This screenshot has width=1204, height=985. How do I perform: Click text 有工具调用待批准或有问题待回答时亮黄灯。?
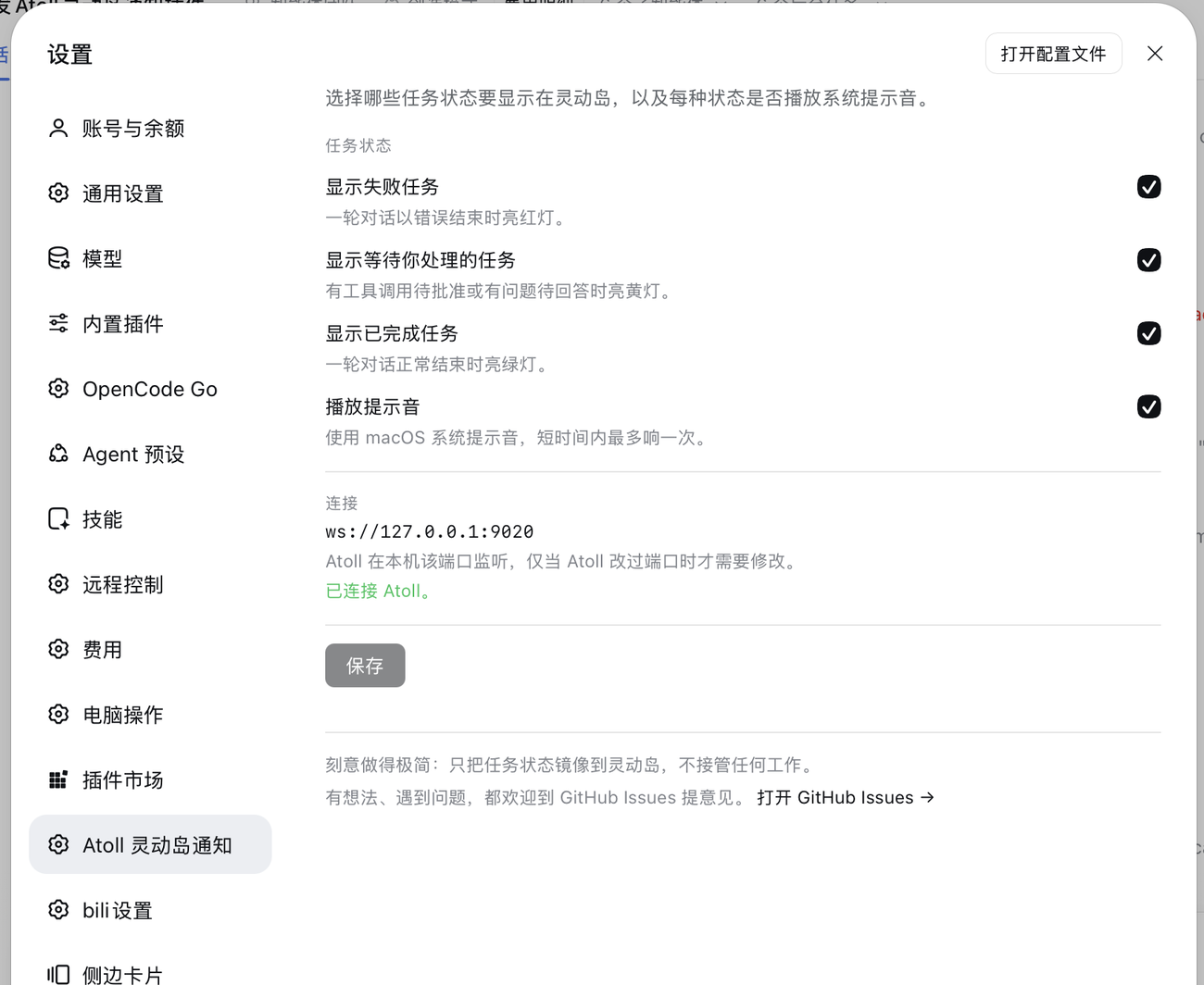click(500, 291)
